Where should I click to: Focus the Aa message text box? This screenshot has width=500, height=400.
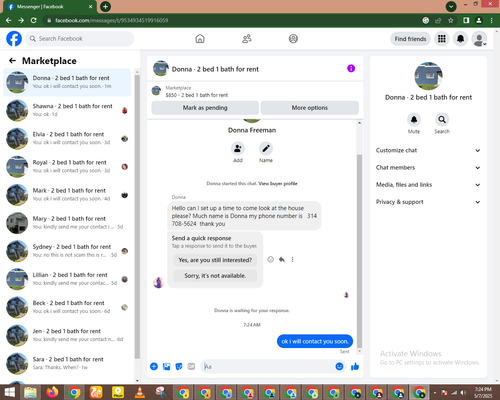(268, 366)
